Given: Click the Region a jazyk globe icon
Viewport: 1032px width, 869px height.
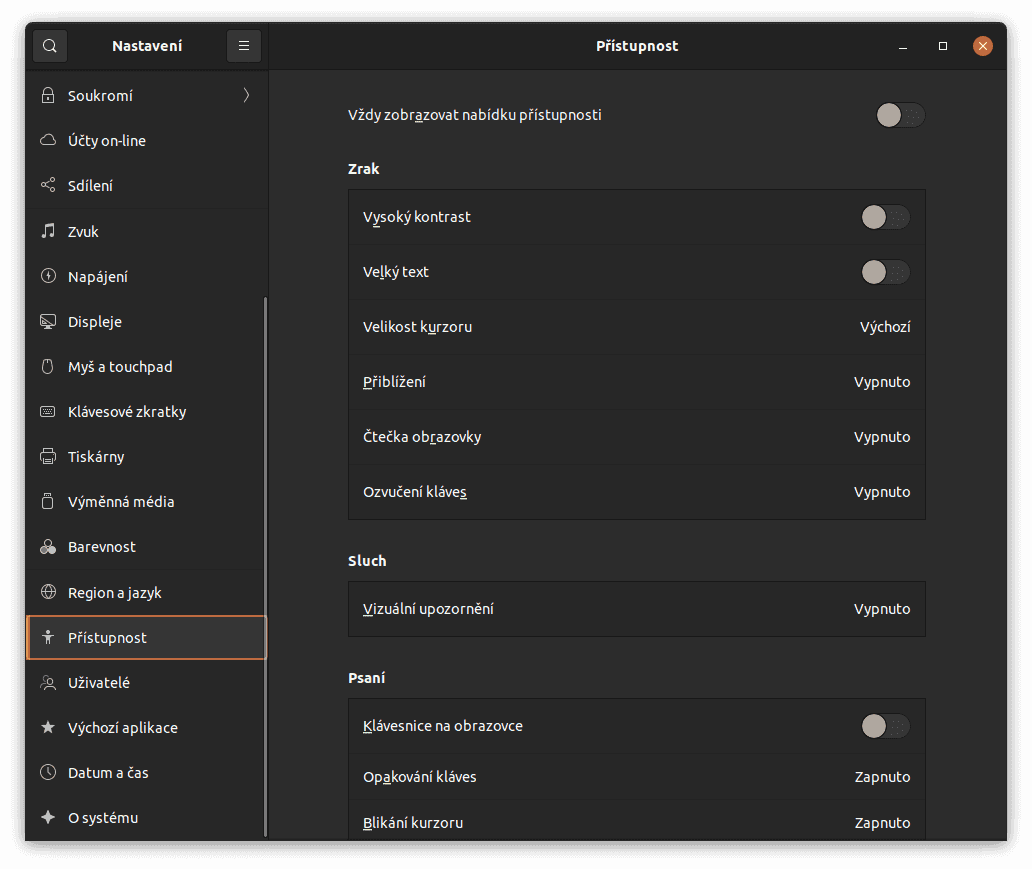Looking at the screenshot, I should [x=47, y=592].
